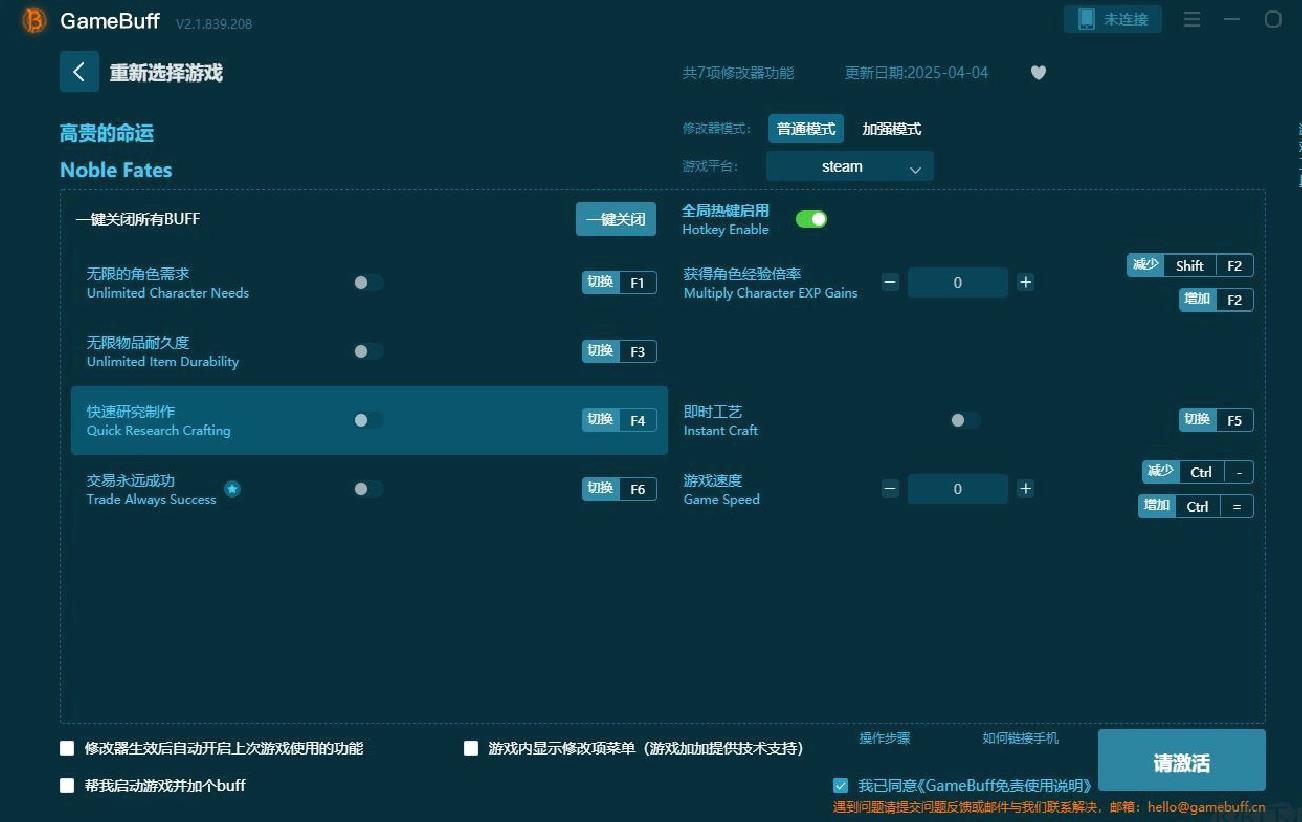Toggle Unlimited Item Durability switch
The height and width of the screenshot is (822, 1302).
pyautogui.click(x=368, y=351)
